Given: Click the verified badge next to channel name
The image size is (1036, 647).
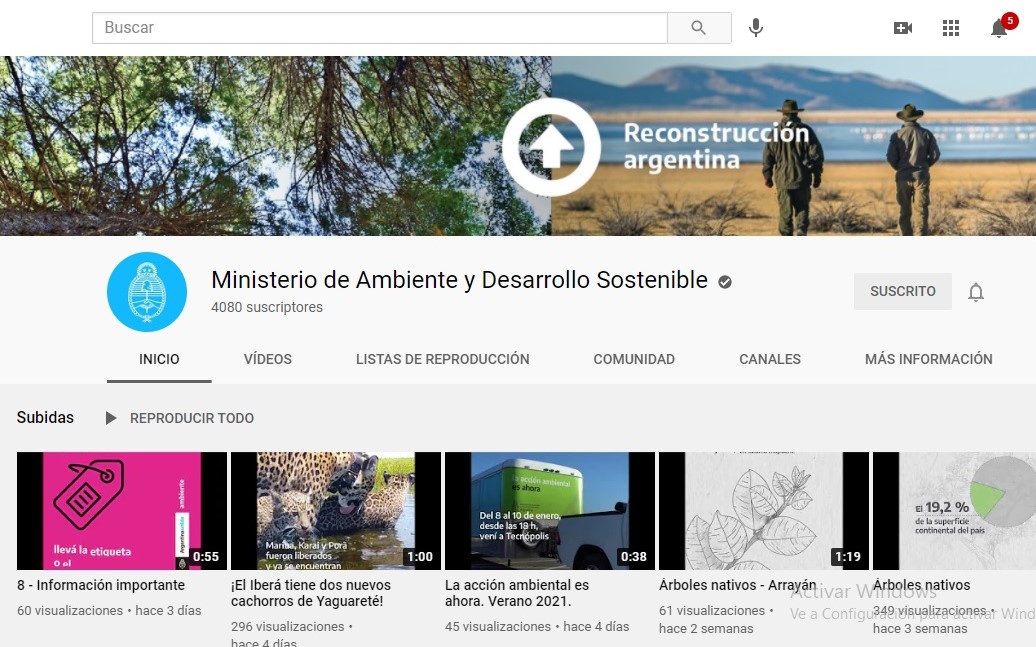Looking at the screenshot, I should 725,282.
